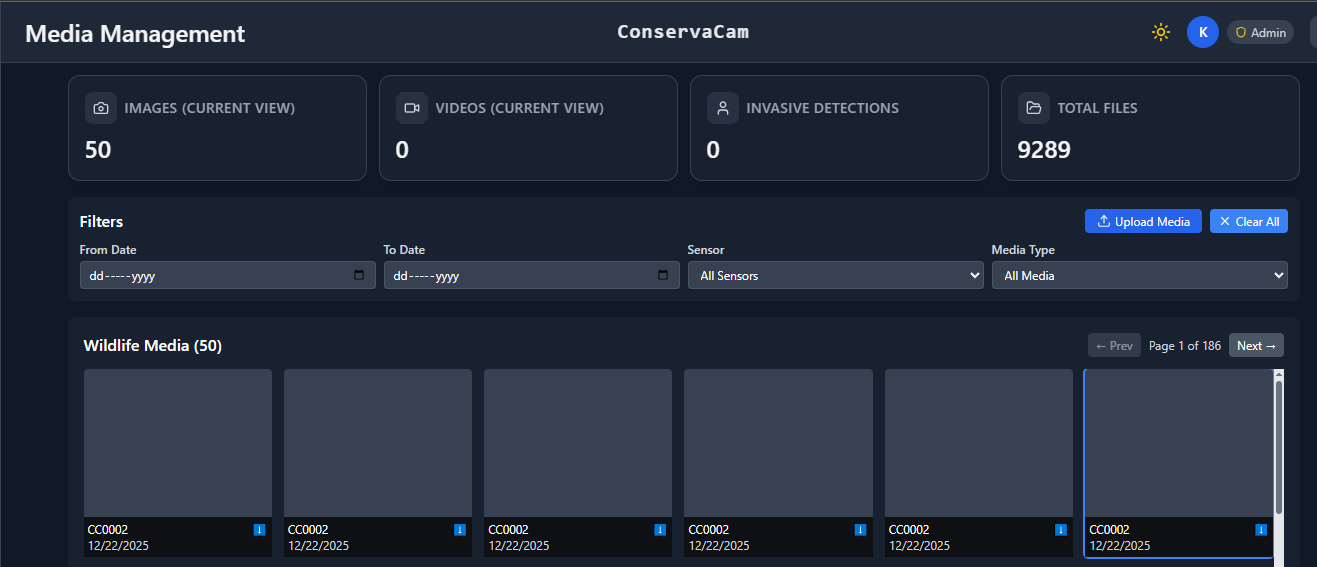Viewport: 1317px width, 567px height.
Task: Open the second wildlife media thumbnail
Action: click(x=377, y=443)
